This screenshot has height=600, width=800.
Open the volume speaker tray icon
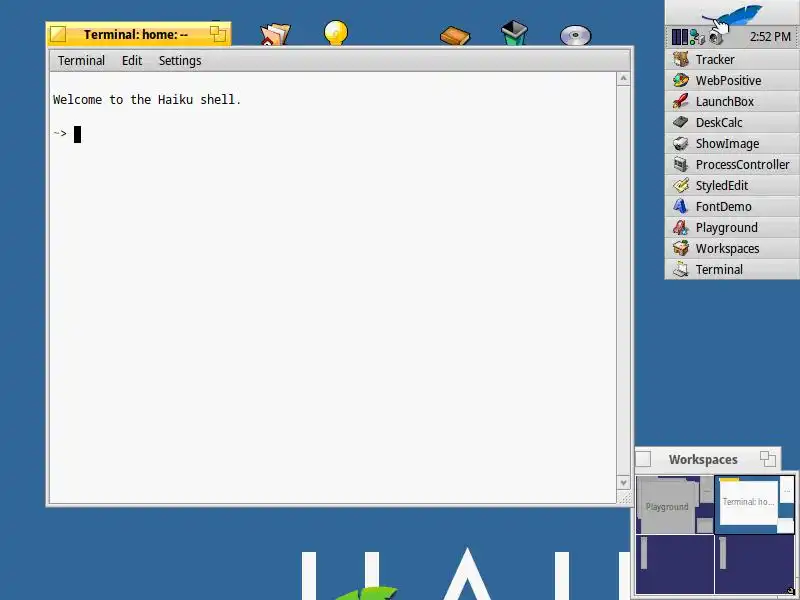(716, 37)
